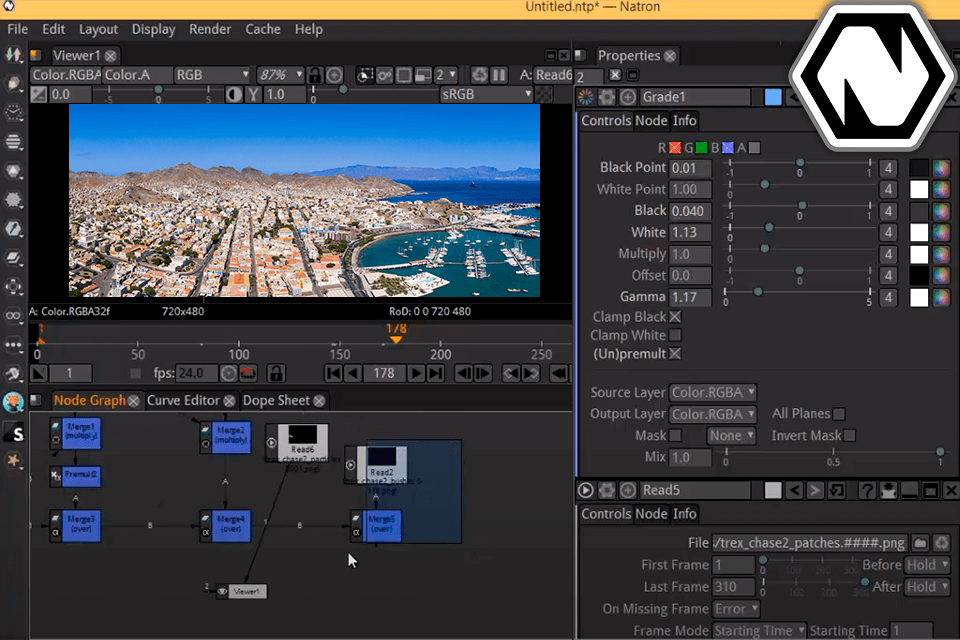This screenshot has width=960, height=640.
Task: Enable the Mask checkbox
Action: pyautogui.click(x=675, y=435)
